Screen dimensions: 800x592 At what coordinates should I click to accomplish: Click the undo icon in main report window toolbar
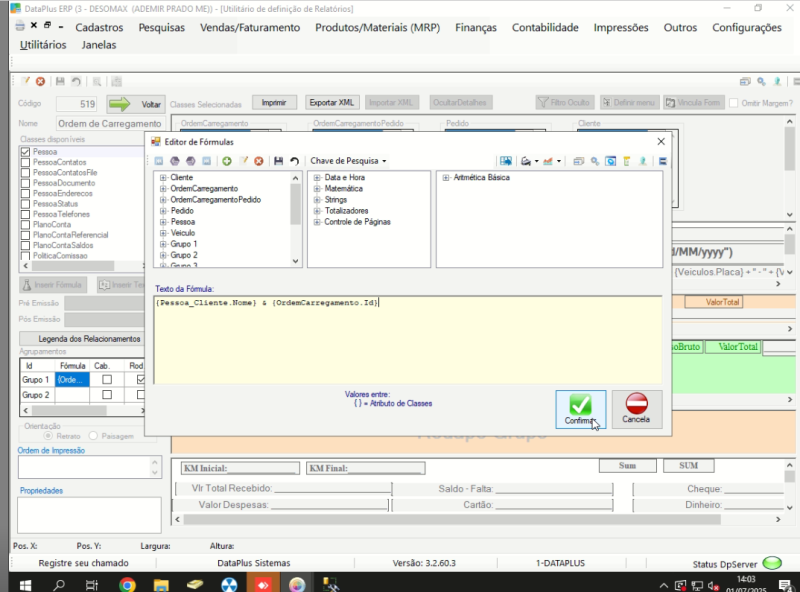[76, 82]
